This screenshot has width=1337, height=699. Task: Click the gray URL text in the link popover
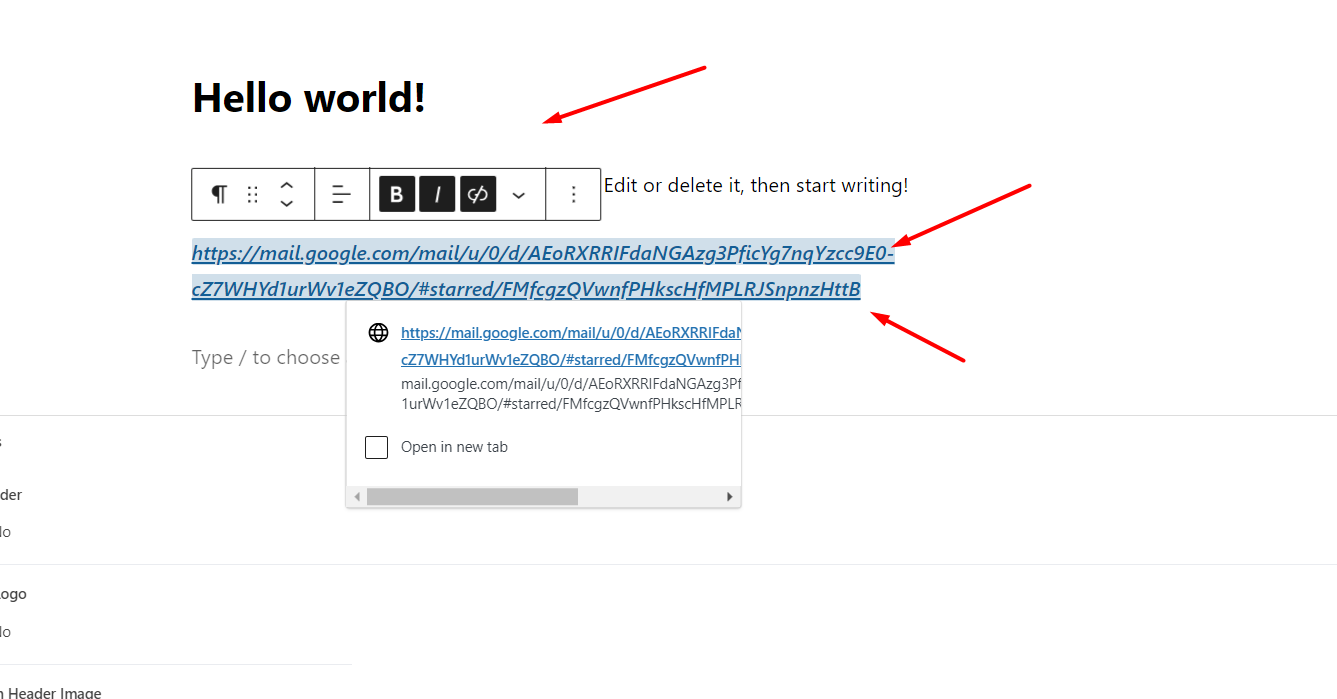click(x=571, y=394)
